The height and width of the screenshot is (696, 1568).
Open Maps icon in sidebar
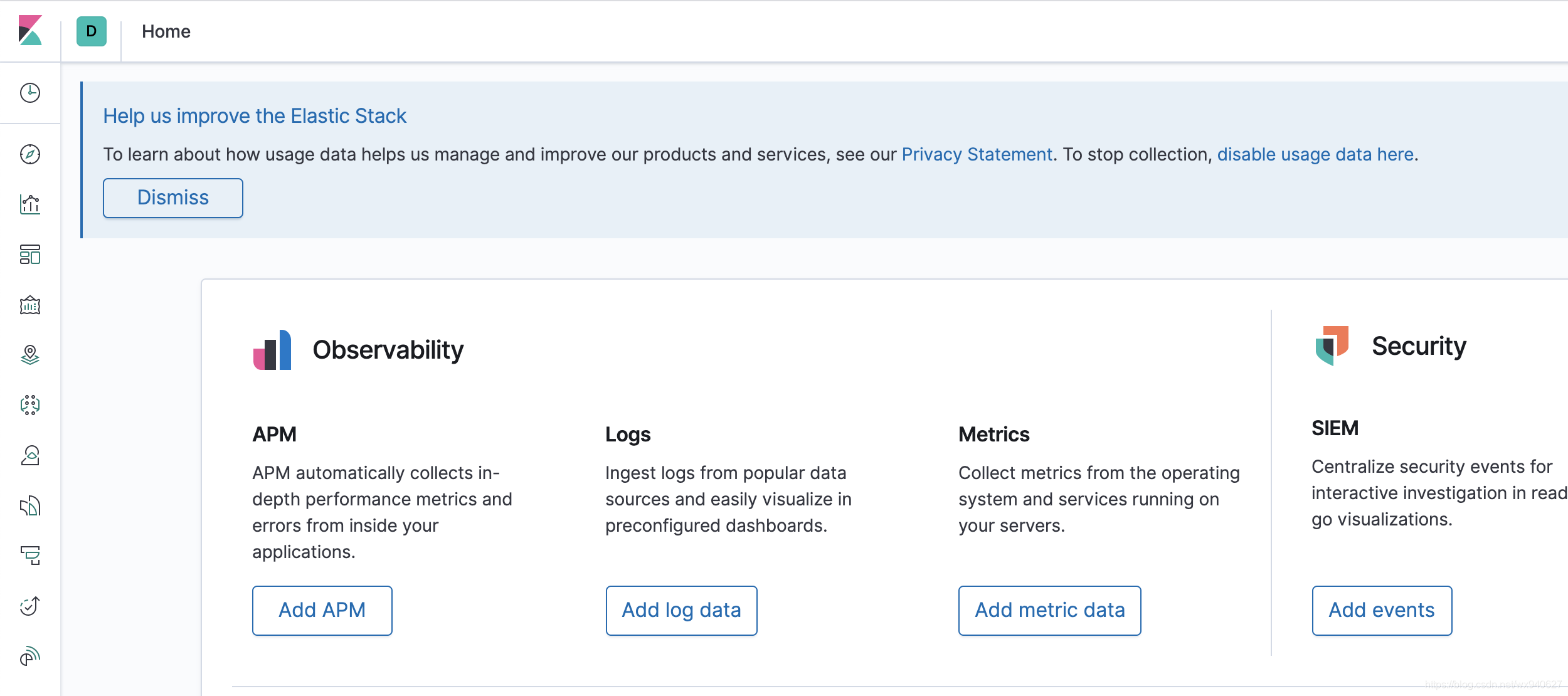[x=30, y=355]
